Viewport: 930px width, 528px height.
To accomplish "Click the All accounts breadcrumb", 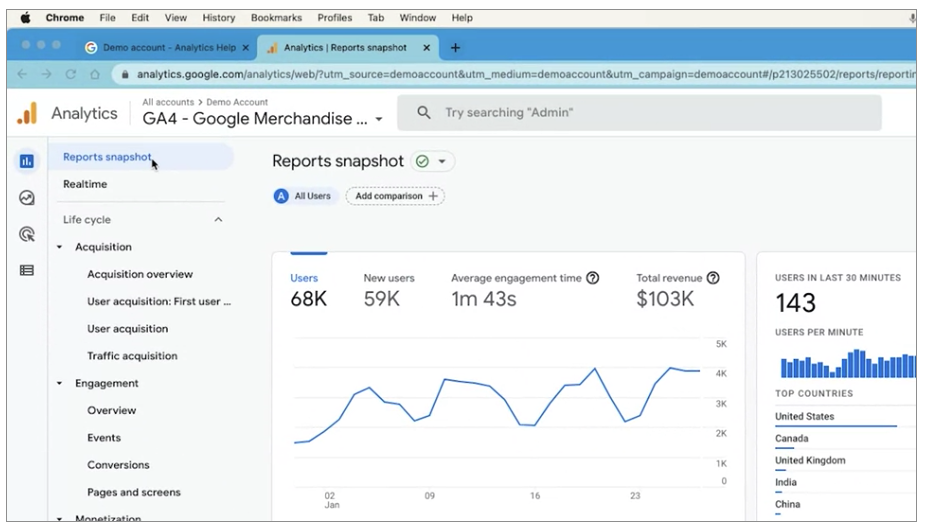I will 168,102.
